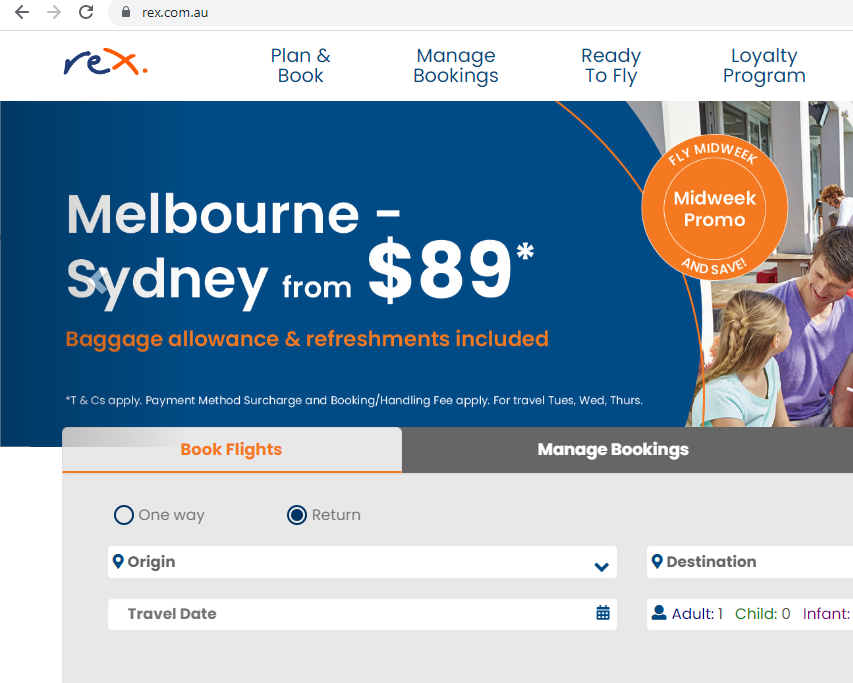The height and width of the screenshot is (683, 853).
Task: Open the Manage Bookings navigation menu
Action: click(x=456, y=65)
